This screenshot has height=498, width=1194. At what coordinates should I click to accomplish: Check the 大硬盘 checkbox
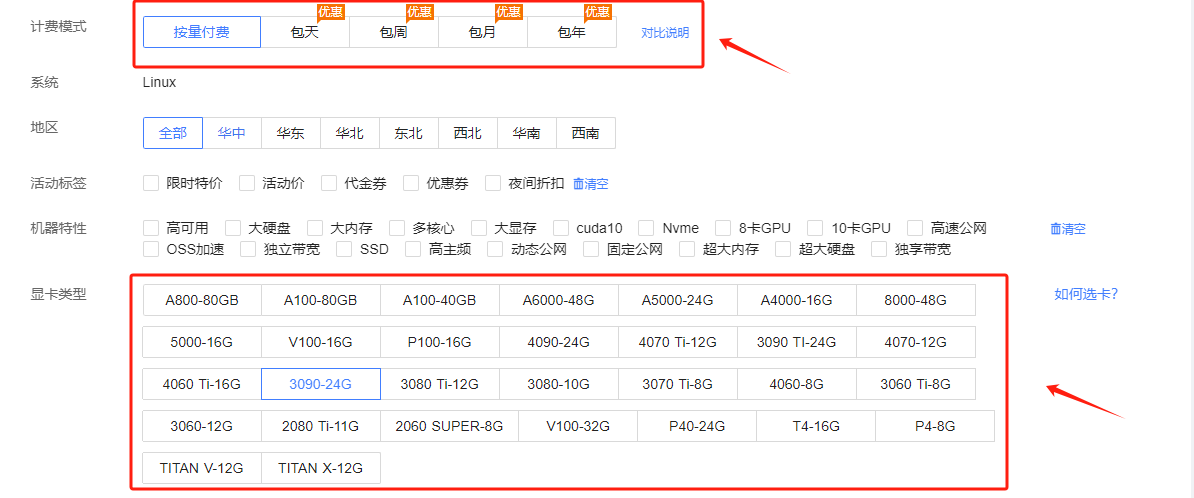(x=233, y=228)
